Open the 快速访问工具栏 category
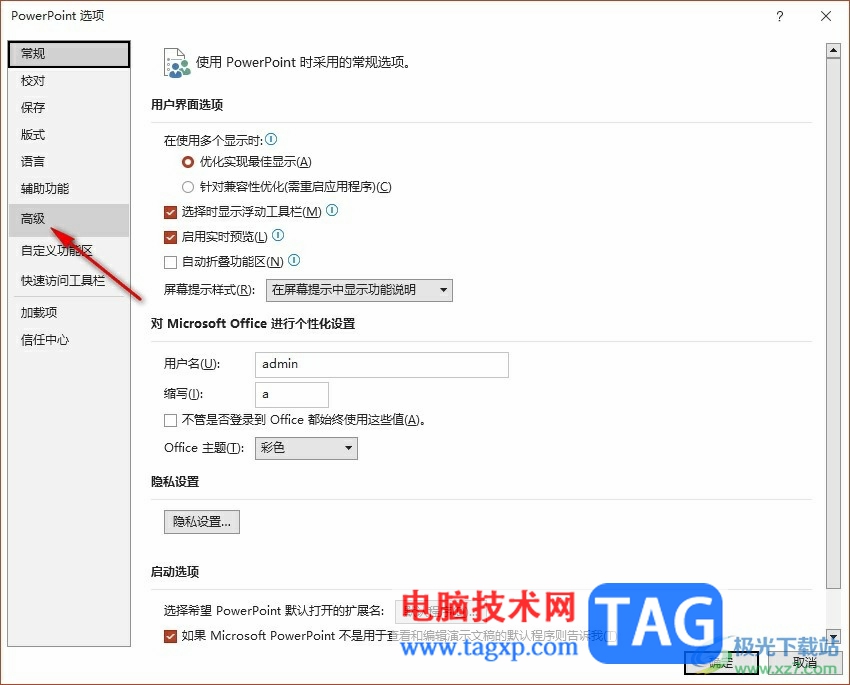Image resolution: width=850 pixels, height=685 pixels. tap(69, 281)
